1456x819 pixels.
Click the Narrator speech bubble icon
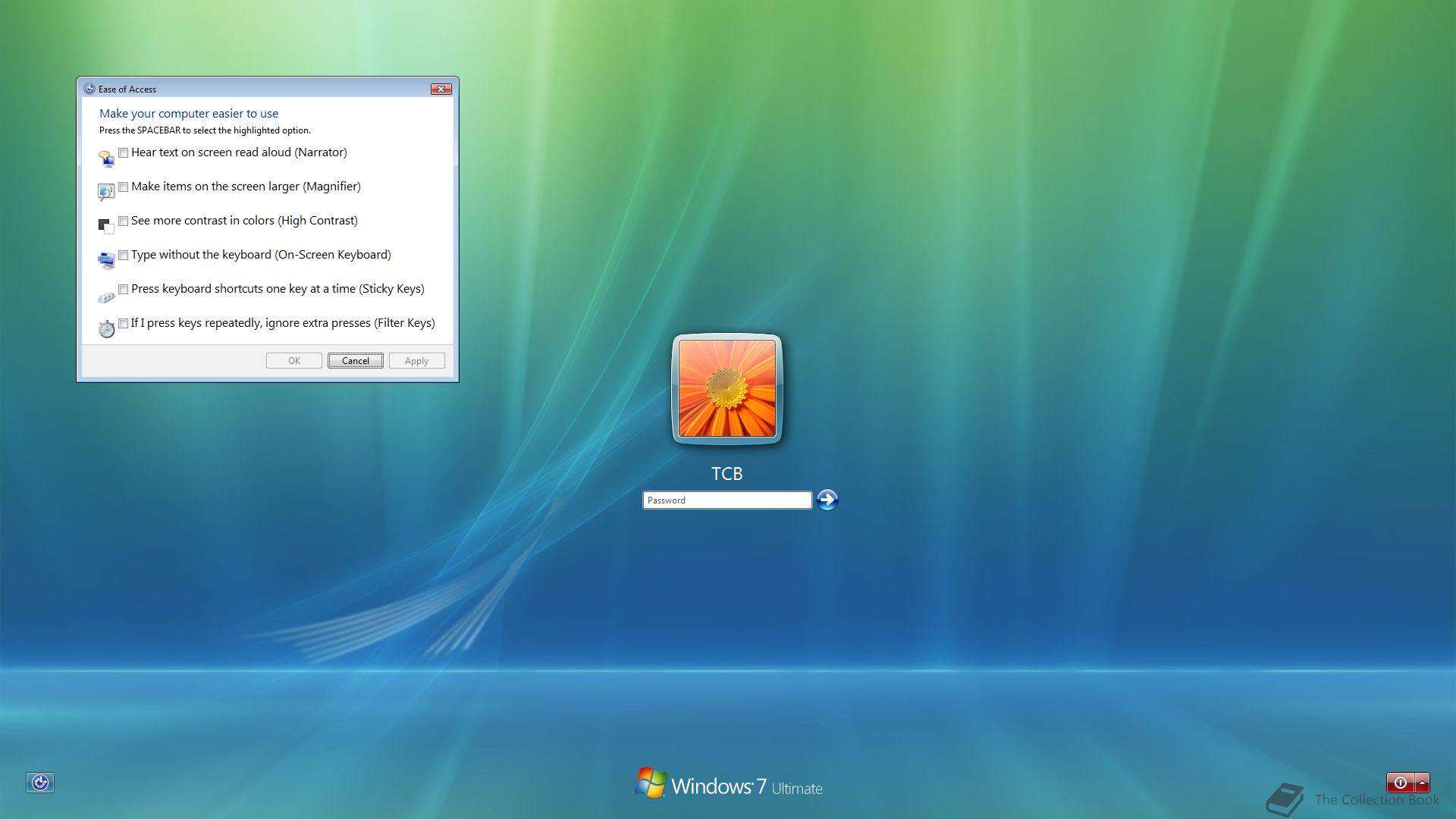pos(106,158)
